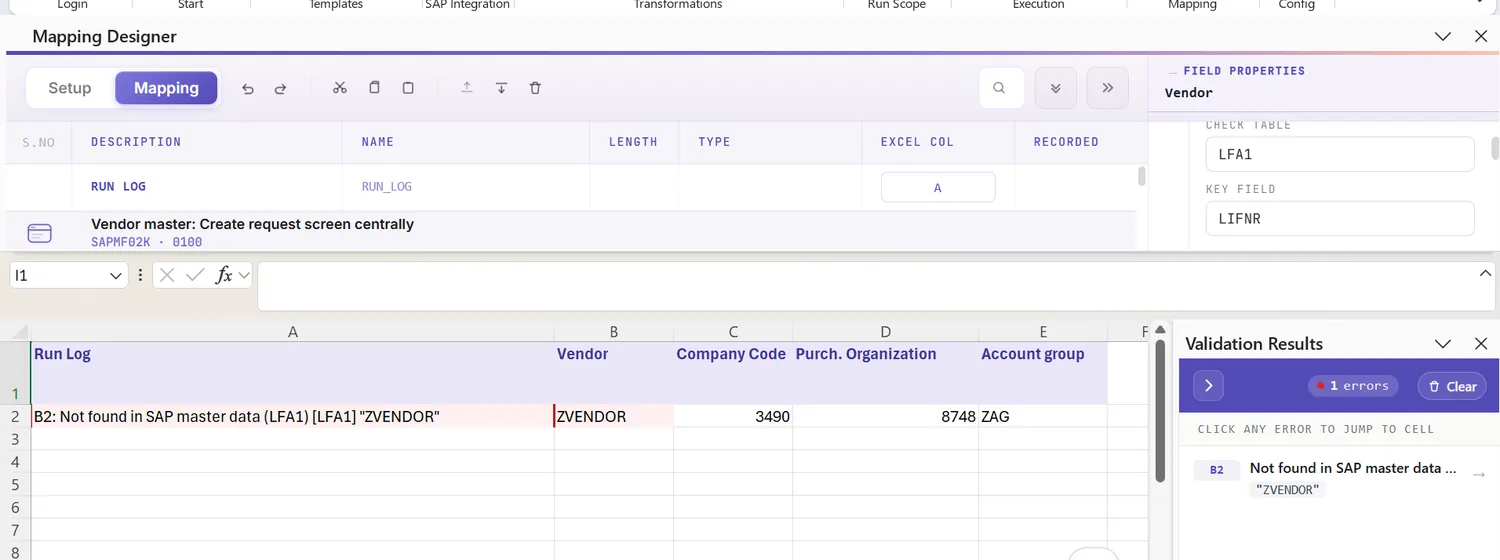Click the mapping table vertical scrollbar
Screen dimensions: 1500x560
click(1141, 176)
